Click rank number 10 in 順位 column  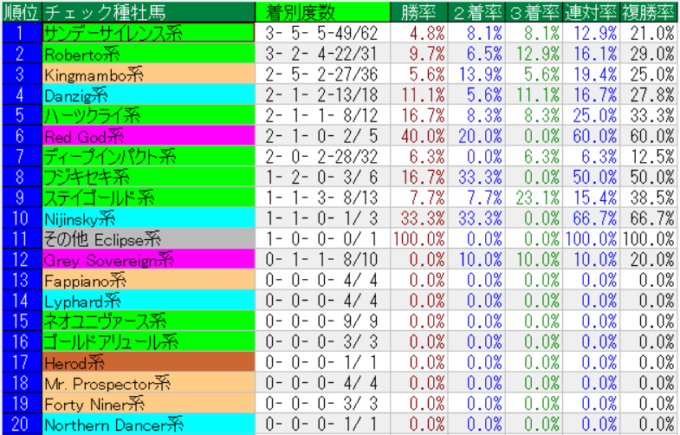coord(20,218)
